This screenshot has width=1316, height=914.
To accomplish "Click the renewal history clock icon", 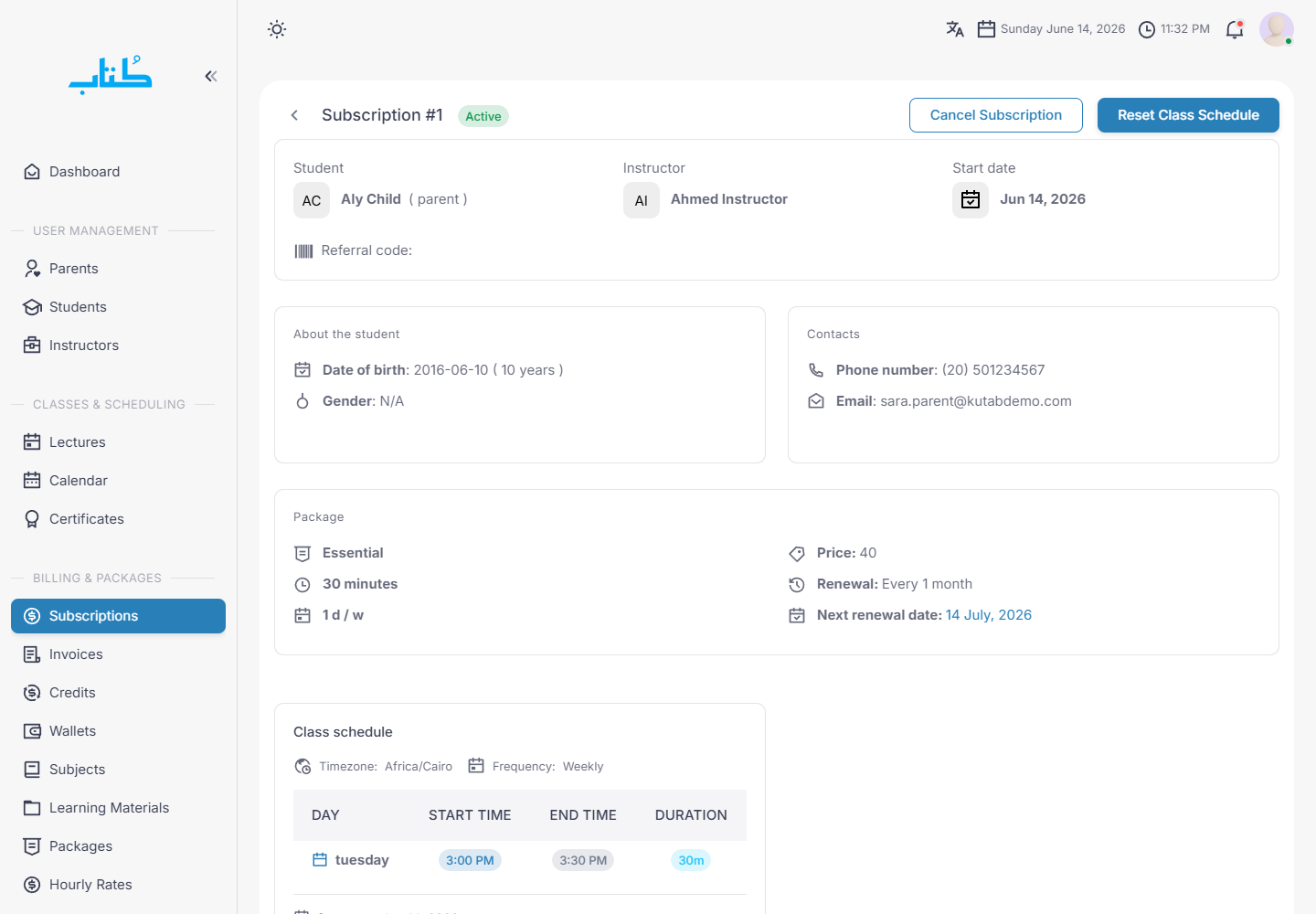I will [x=797, y=585].
